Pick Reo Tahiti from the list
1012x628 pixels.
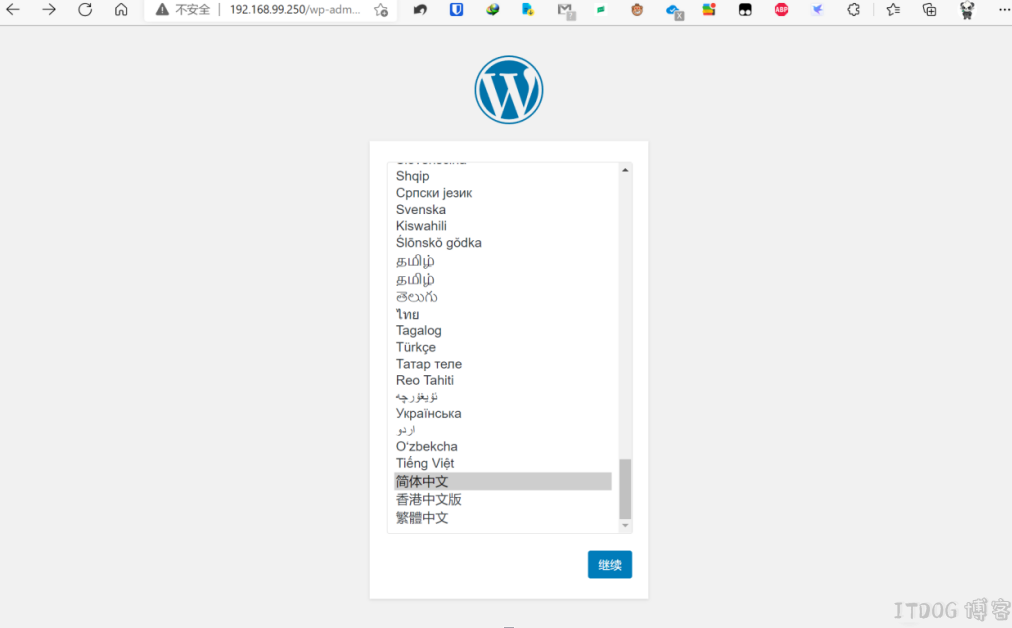pyautogui.click(x=503, y=380)
